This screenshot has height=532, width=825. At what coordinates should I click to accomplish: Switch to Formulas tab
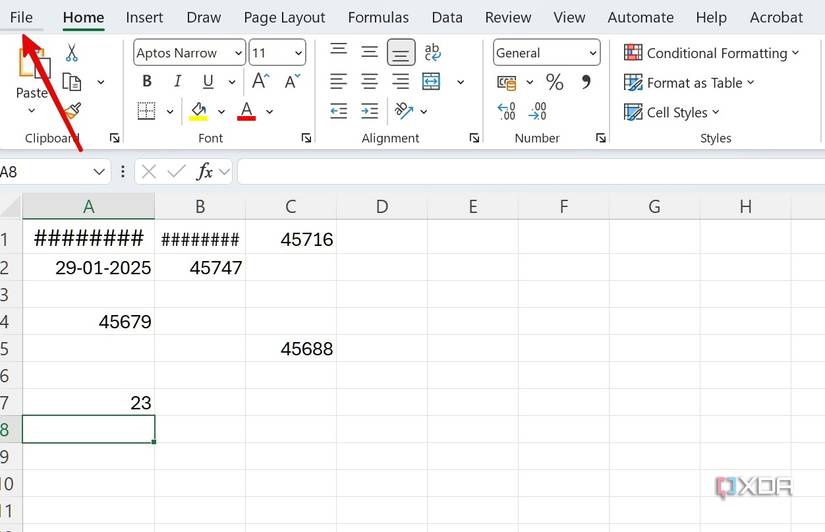coord(378,17)
